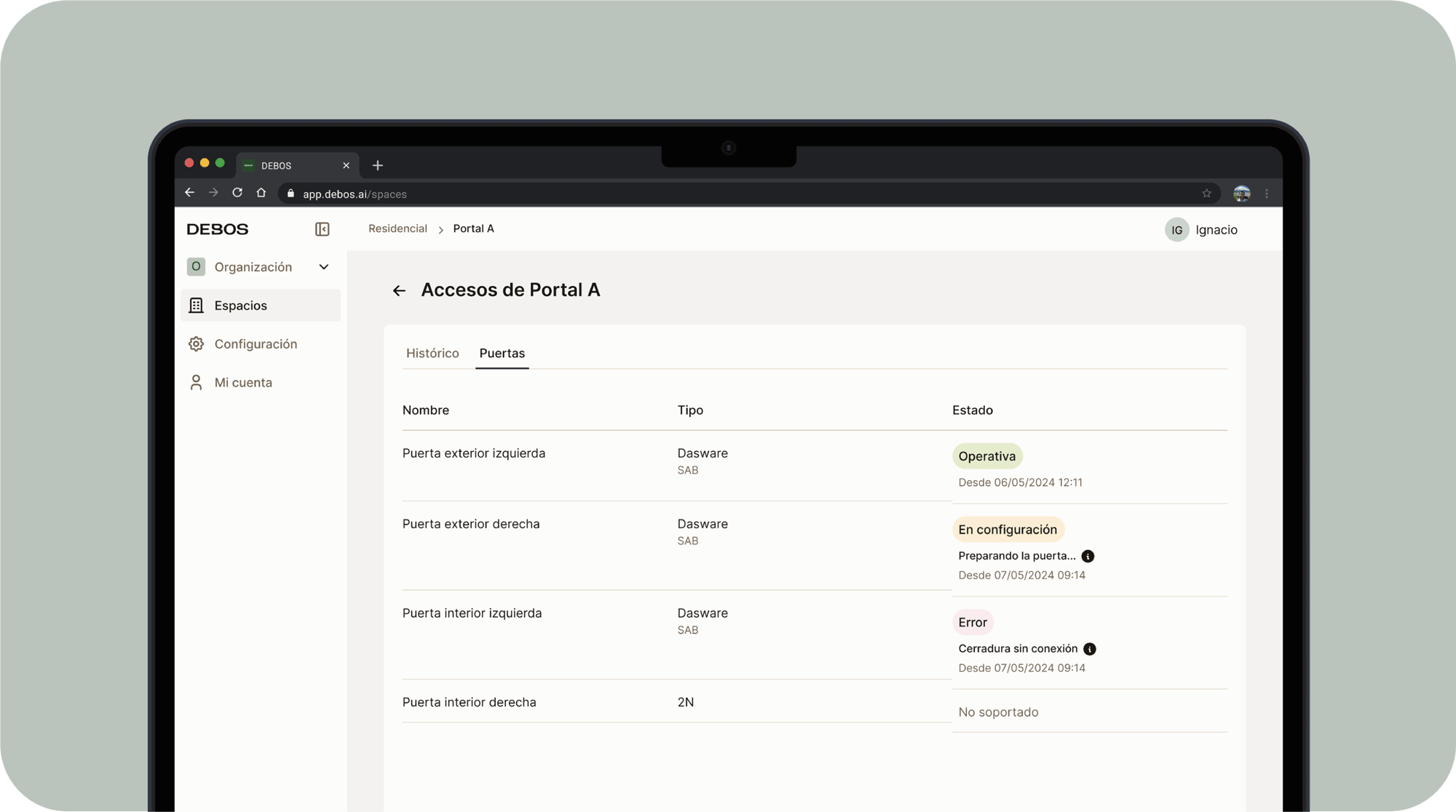Image resolution: width=1456 pixels, height=812 pixels.
Task: Go to browser home icon
Action: click(261, 193)
